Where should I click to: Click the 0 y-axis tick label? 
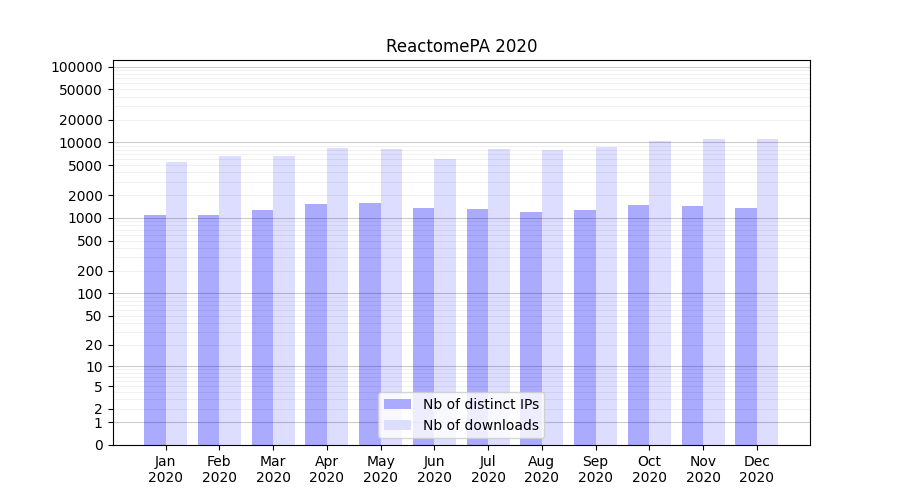pos(98,445)
